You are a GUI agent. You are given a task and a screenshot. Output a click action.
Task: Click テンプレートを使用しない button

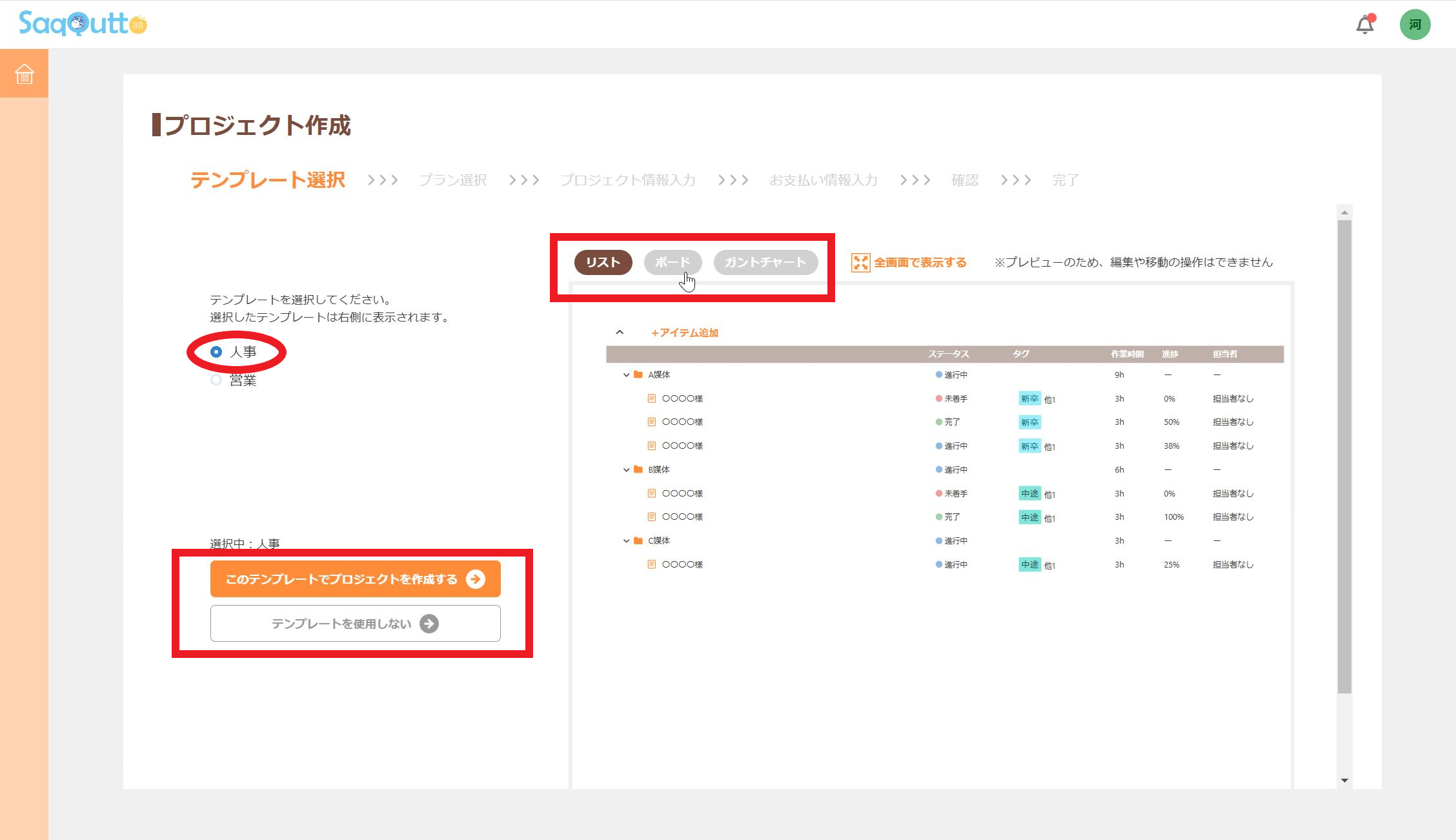(355, 624)
